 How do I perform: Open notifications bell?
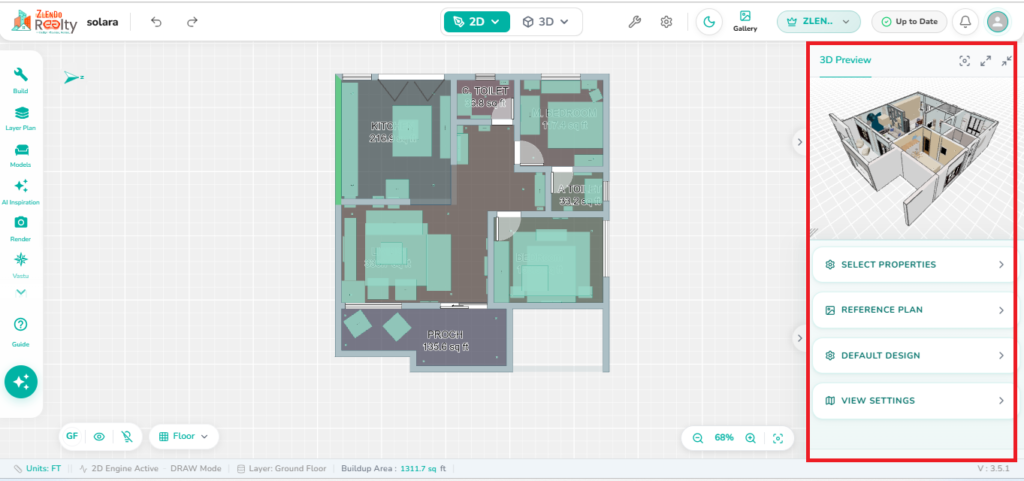(965, 22)
